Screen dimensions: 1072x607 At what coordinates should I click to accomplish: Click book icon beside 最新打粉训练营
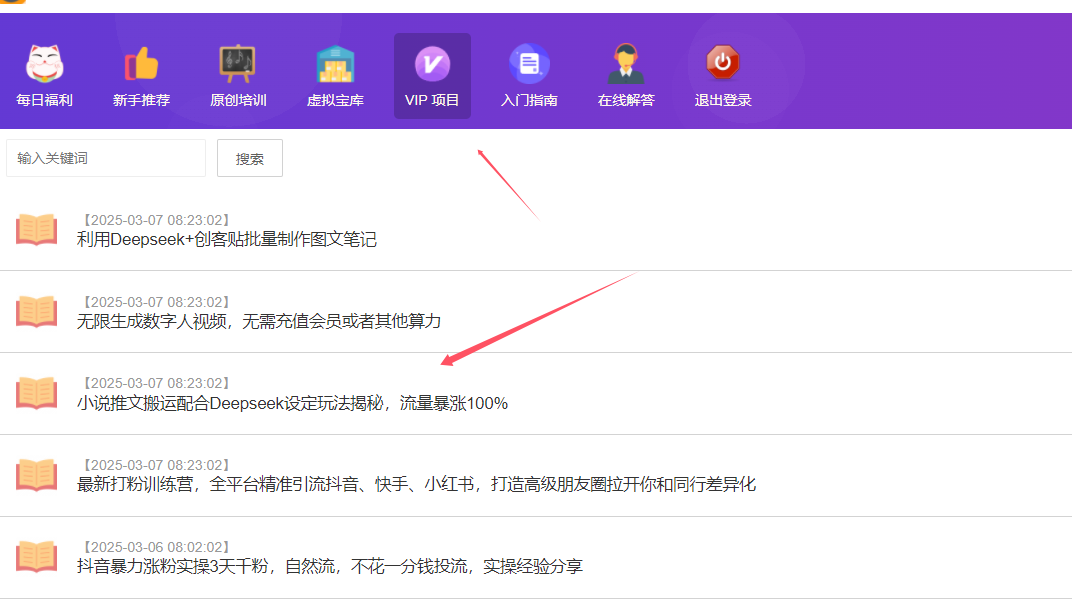[x=37, y=475]
